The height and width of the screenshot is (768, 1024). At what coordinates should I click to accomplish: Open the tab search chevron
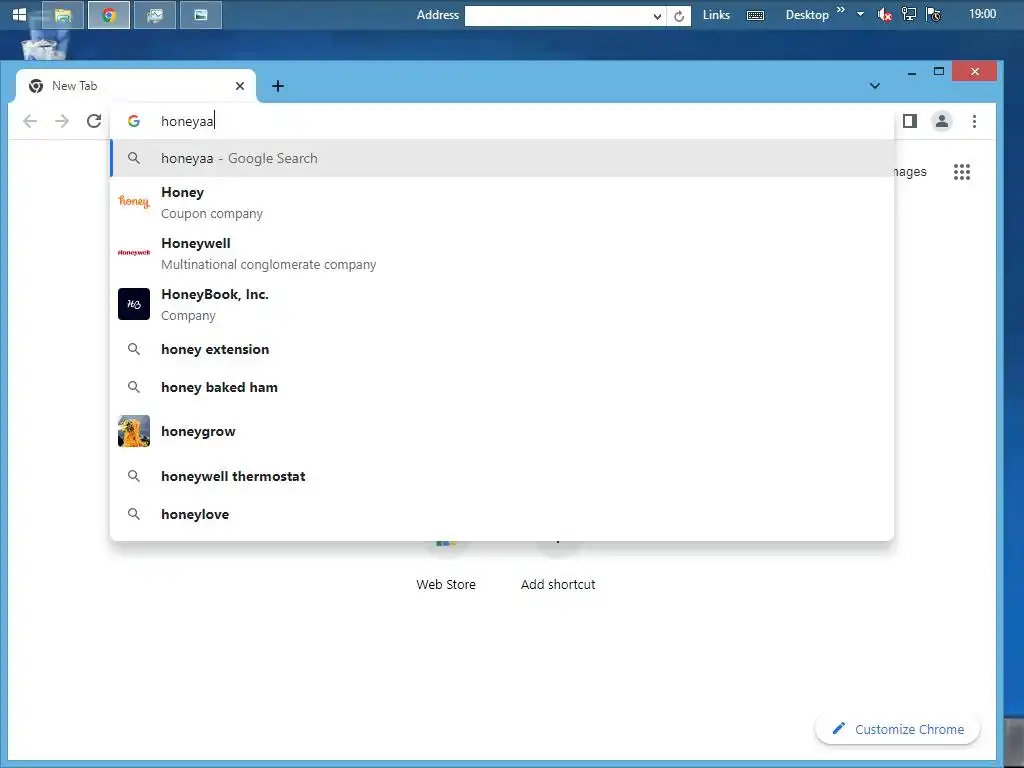click(x=874, y=86)
